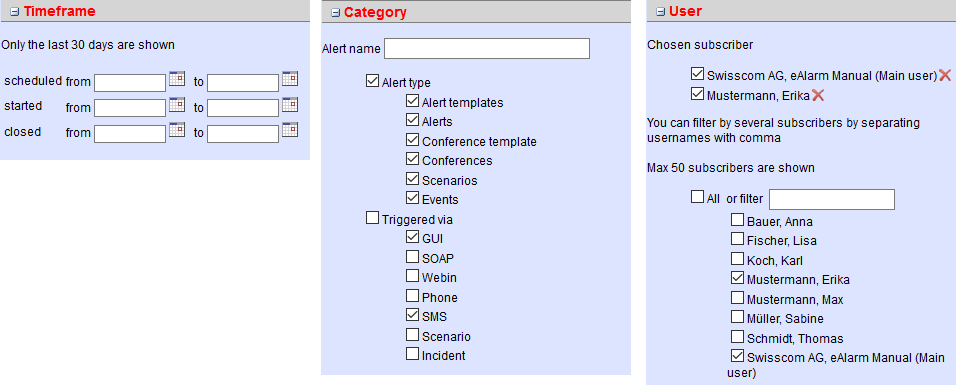Collapse the Timeframe section
Viewport: 956px width, 385px height.
(15, 12)
